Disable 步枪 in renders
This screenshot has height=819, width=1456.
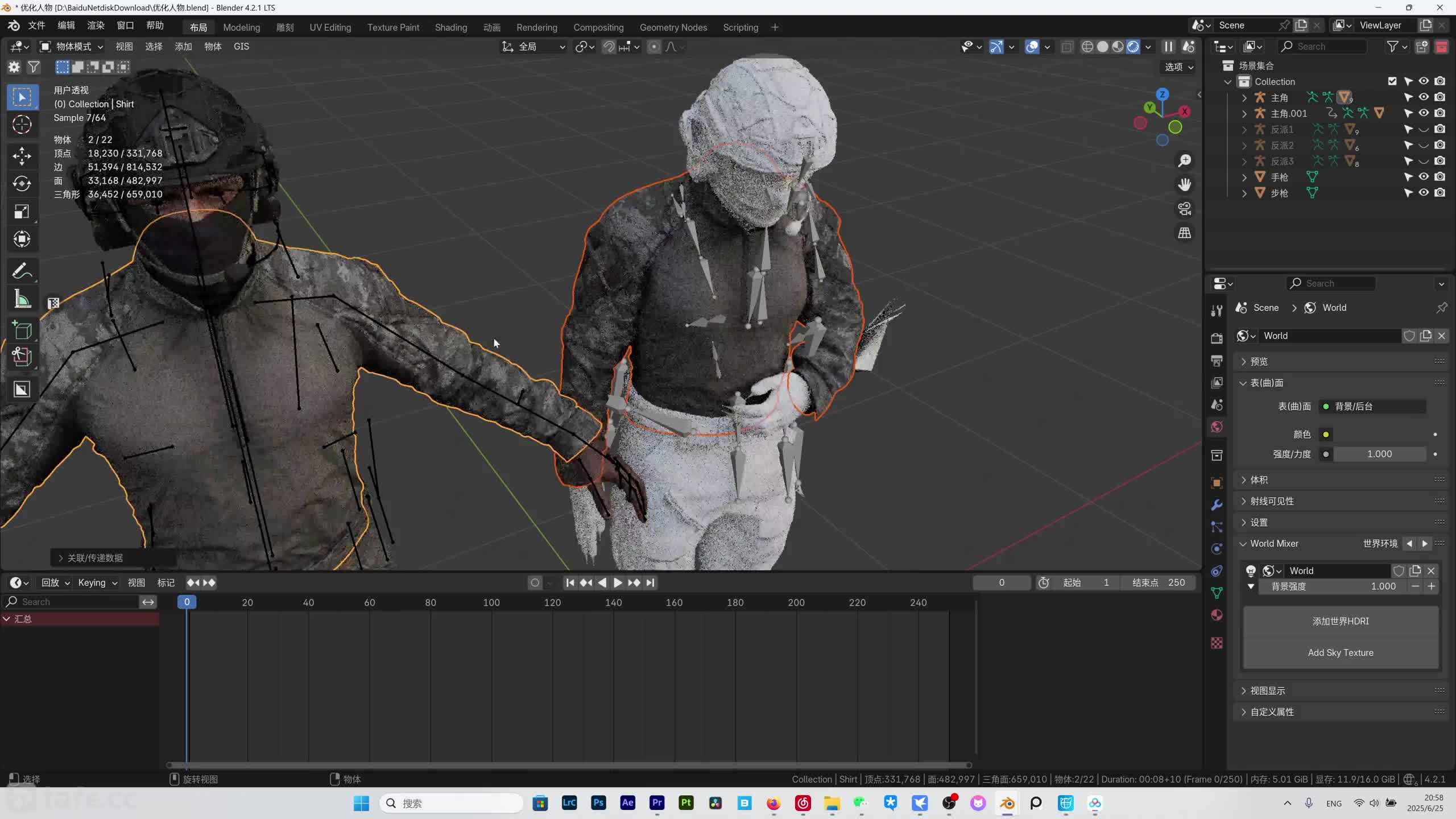coord(1440,193)
